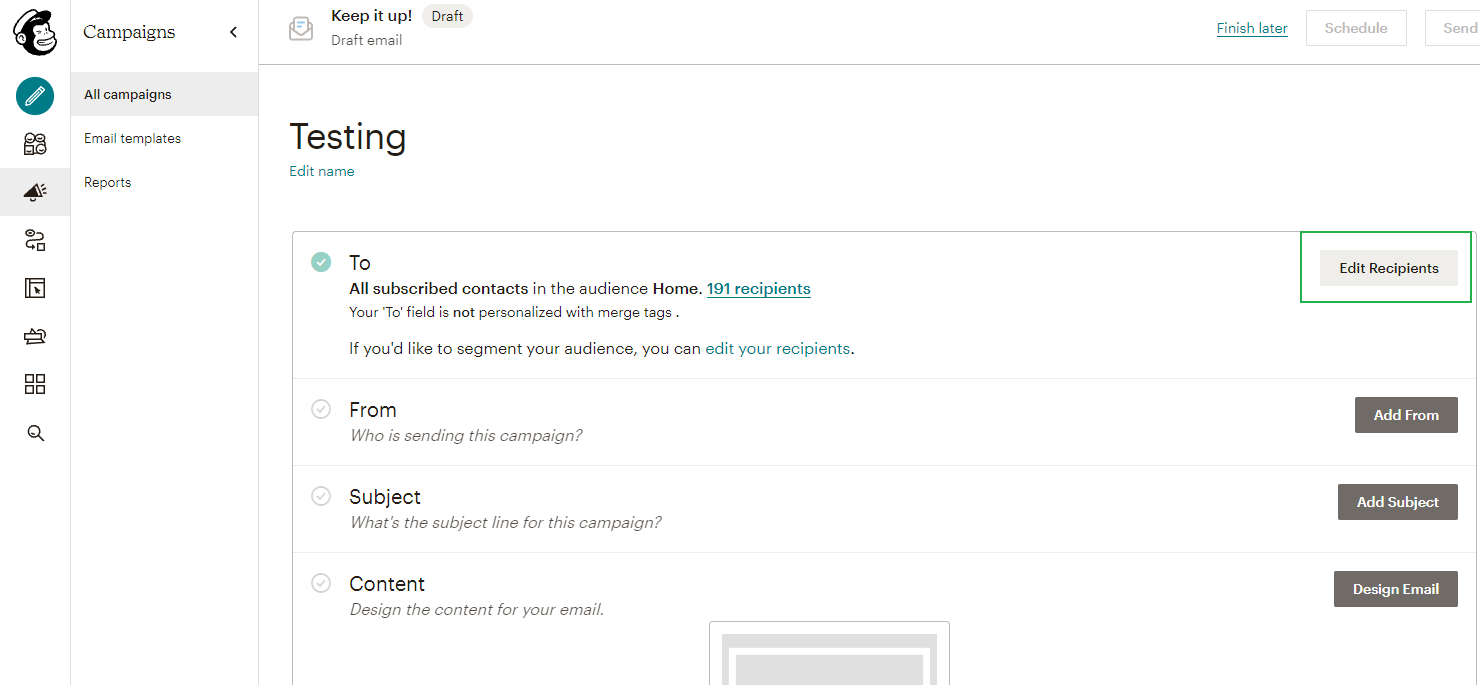The width and height of the screenshot is (1480, 685).
Task: Collapse the Campaigns panel chevron
Action: [234, 32]
